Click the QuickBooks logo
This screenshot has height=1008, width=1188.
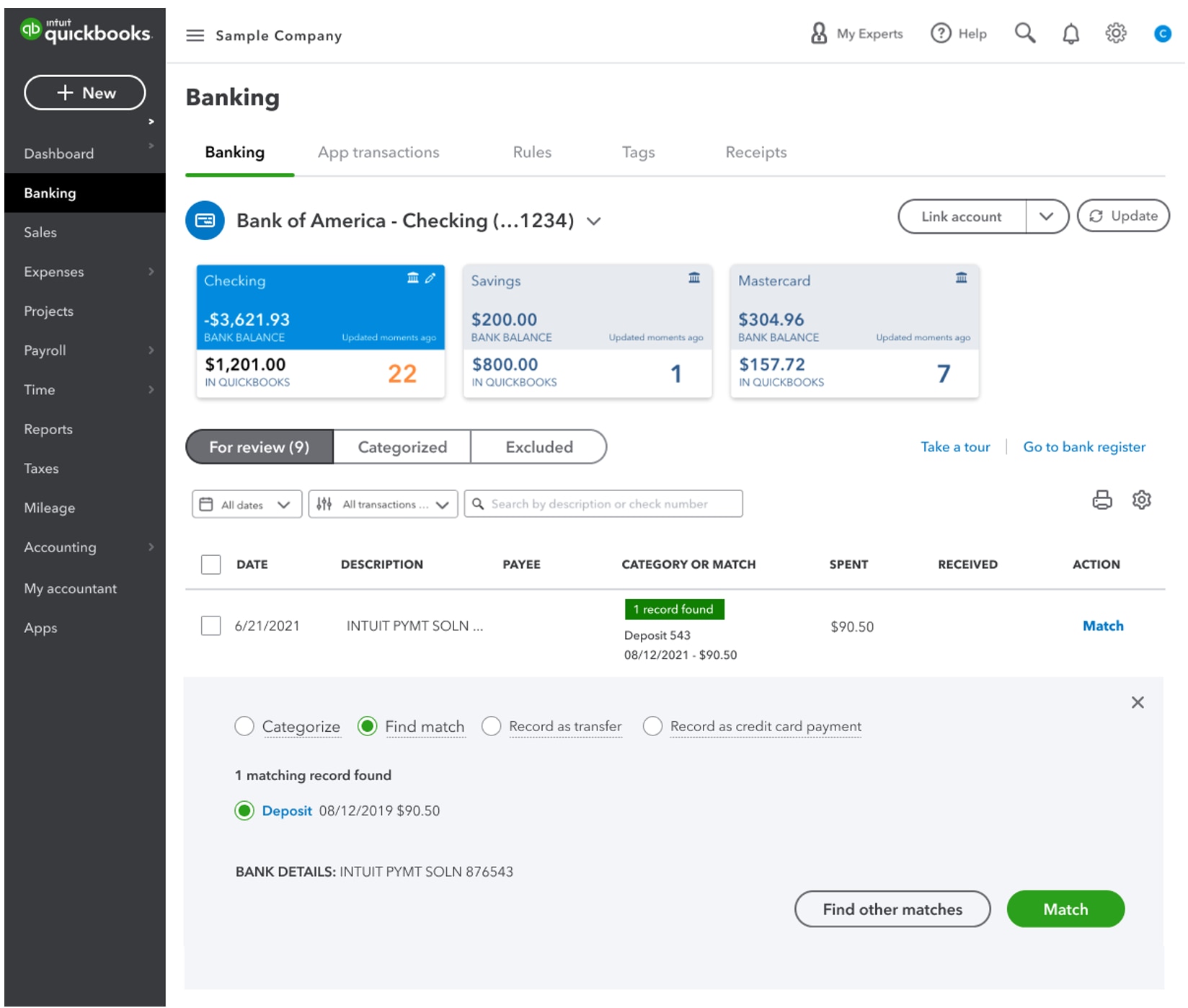[x=85, y=30]
